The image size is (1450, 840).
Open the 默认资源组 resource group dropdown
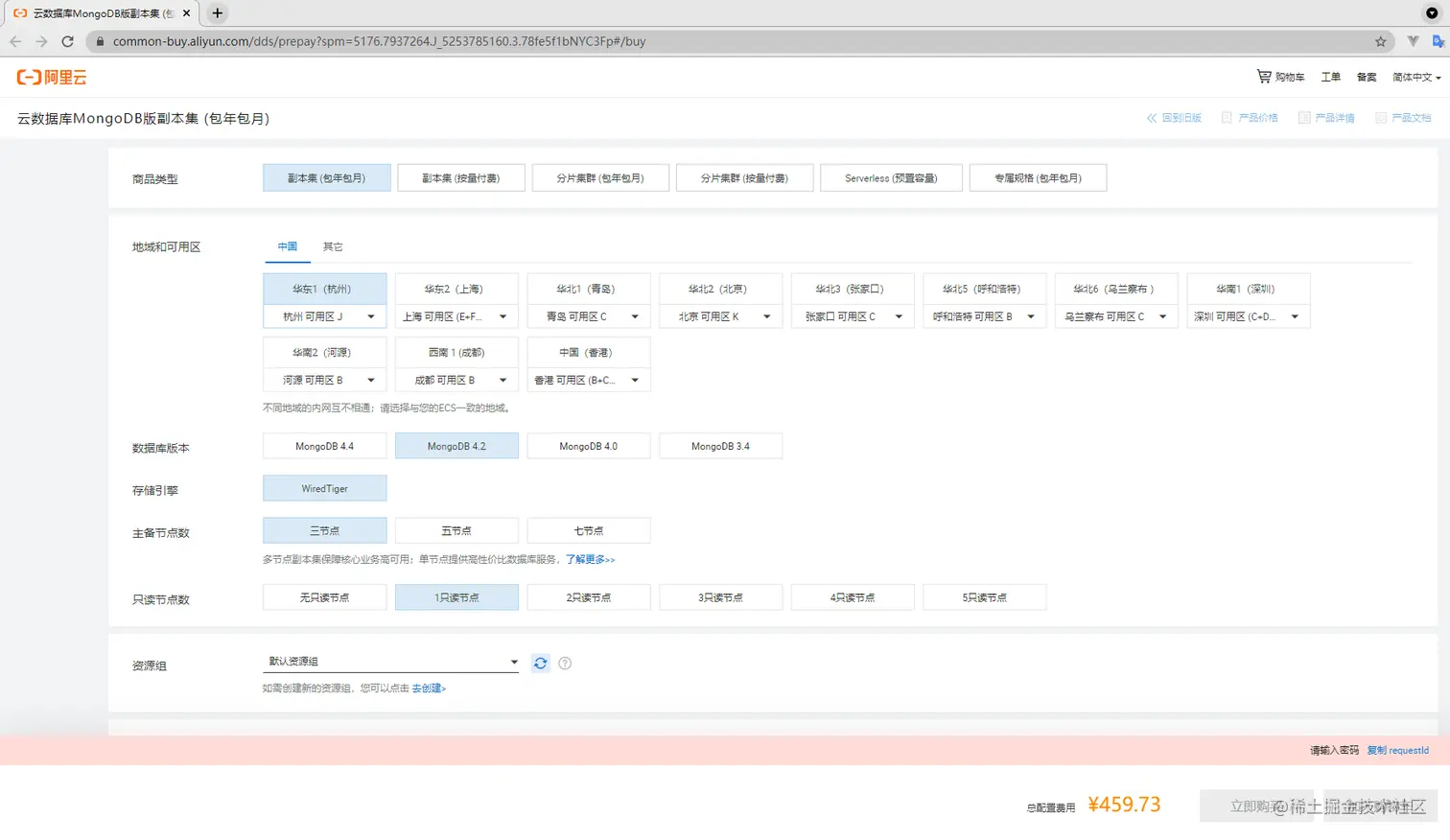(390, 662)
